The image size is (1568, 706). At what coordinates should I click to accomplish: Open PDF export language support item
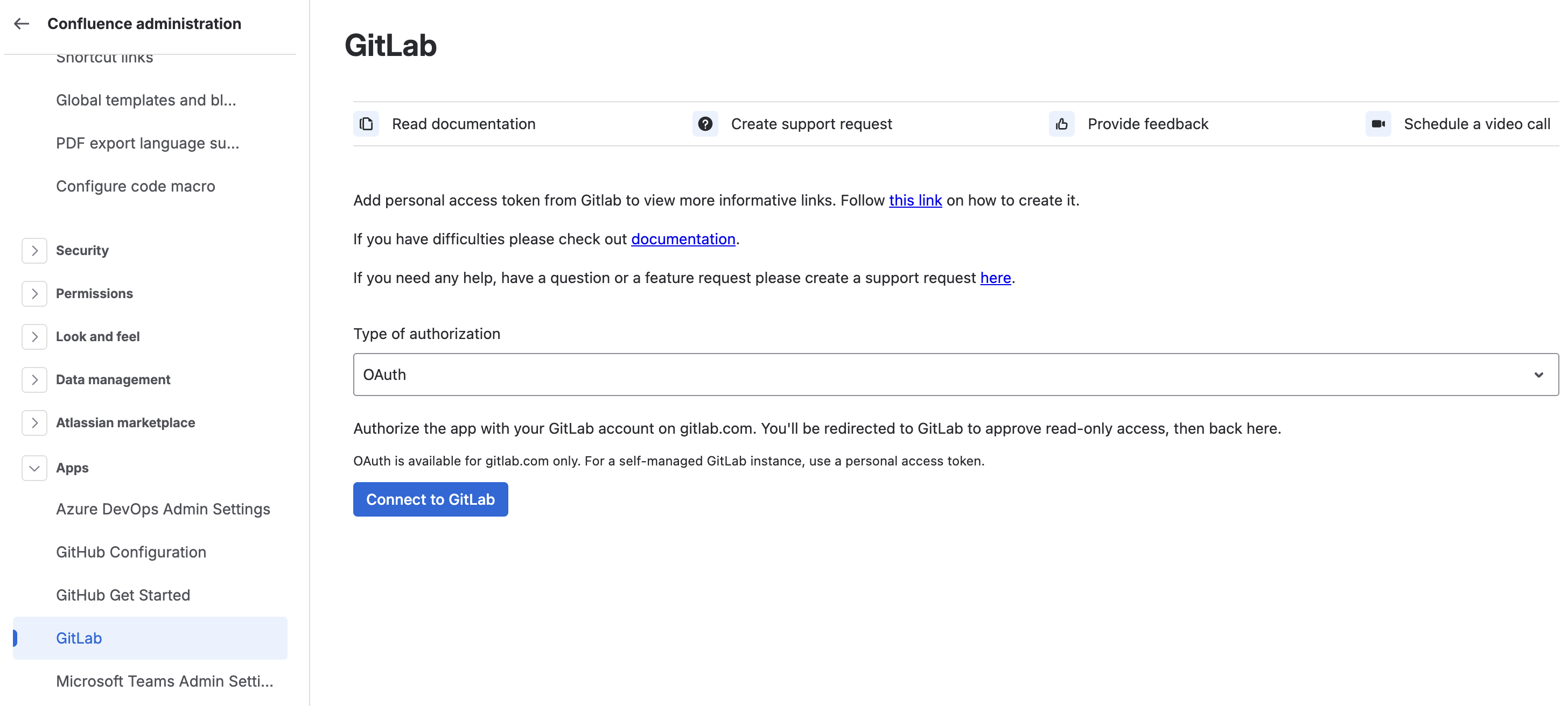(148, 144)
